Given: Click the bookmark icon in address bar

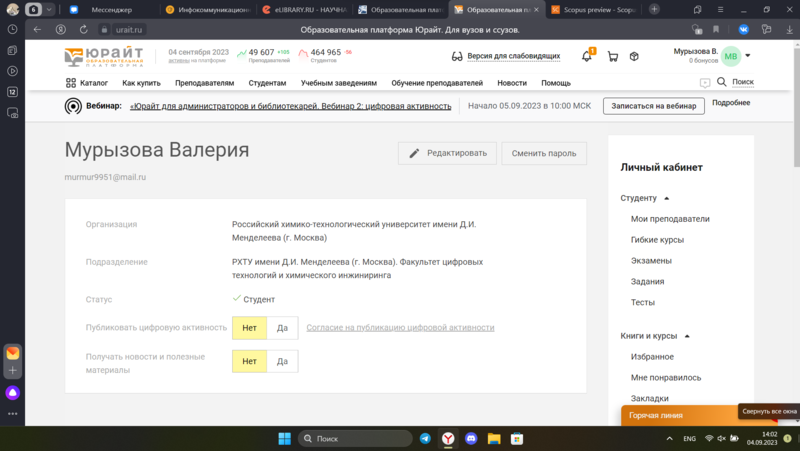Looking at the screenshot, I should (716, 30).
